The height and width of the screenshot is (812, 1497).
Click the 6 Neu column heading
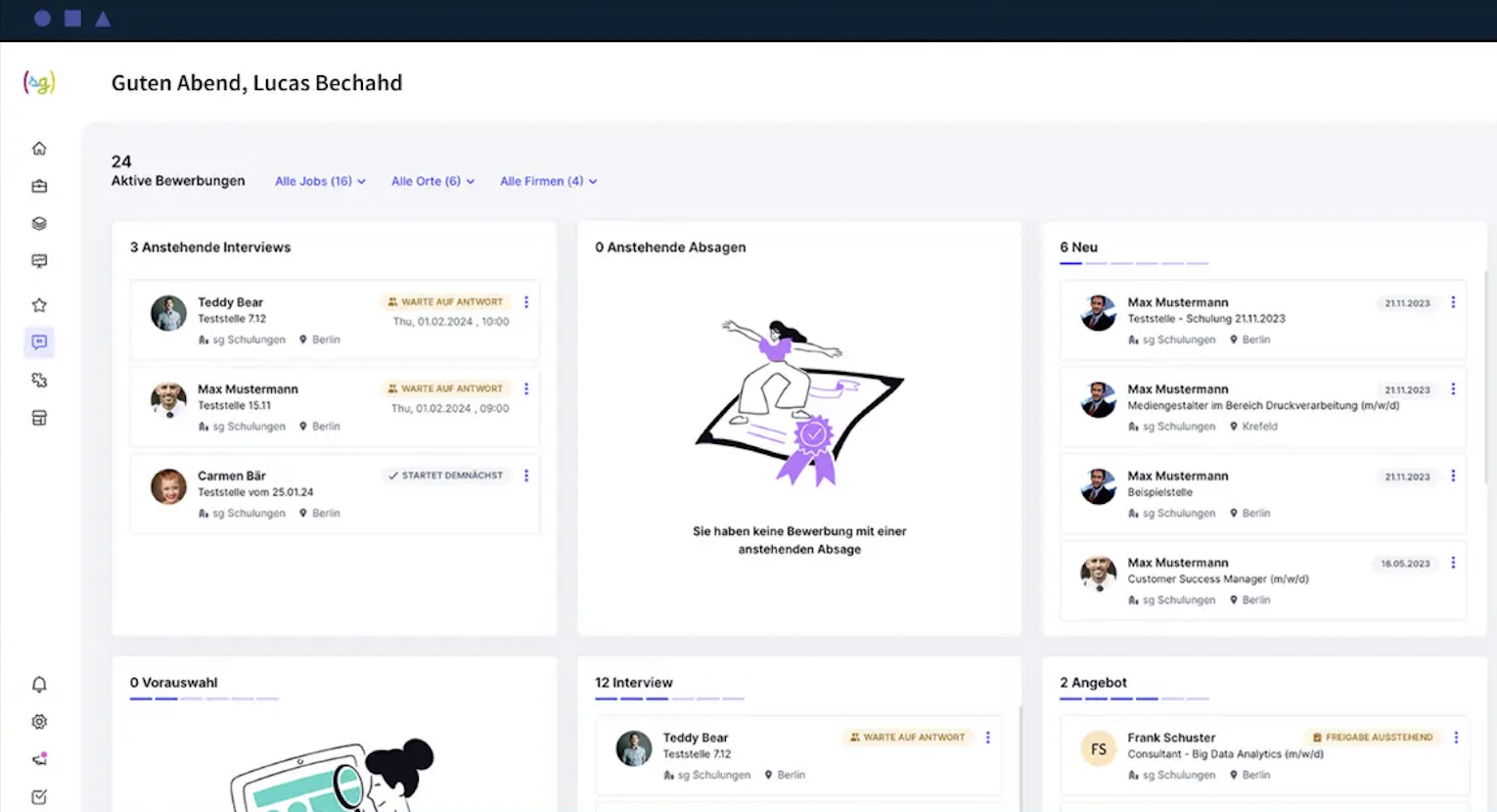[x=1078, y=248]
